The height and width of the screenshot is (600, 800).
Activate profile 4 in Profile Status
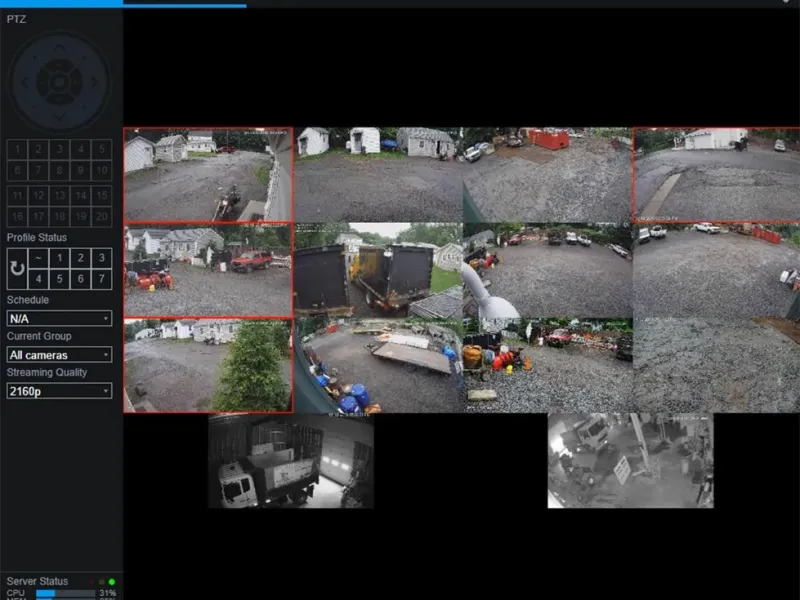pos(38,279)
